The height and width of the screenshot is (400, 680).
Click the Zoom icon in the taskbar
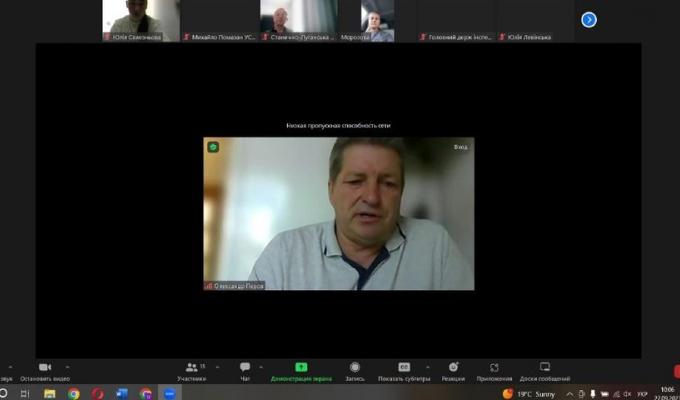[170, 393]
